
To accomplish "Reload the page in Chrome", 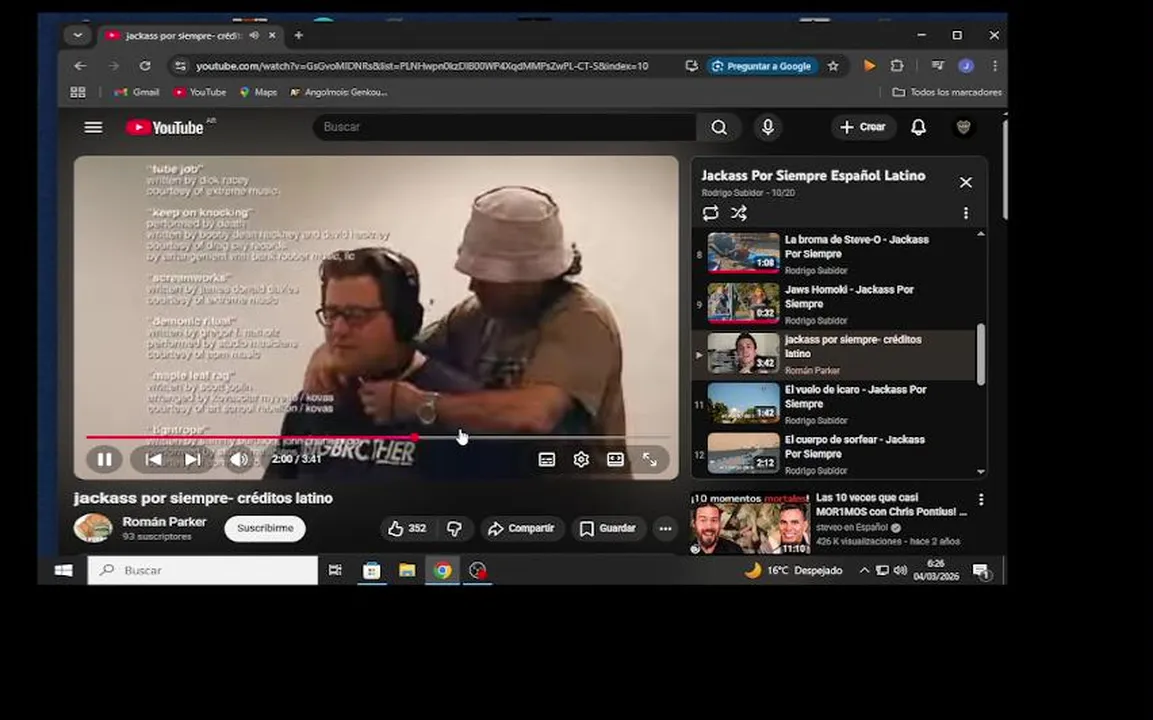I will click(145, 66).
